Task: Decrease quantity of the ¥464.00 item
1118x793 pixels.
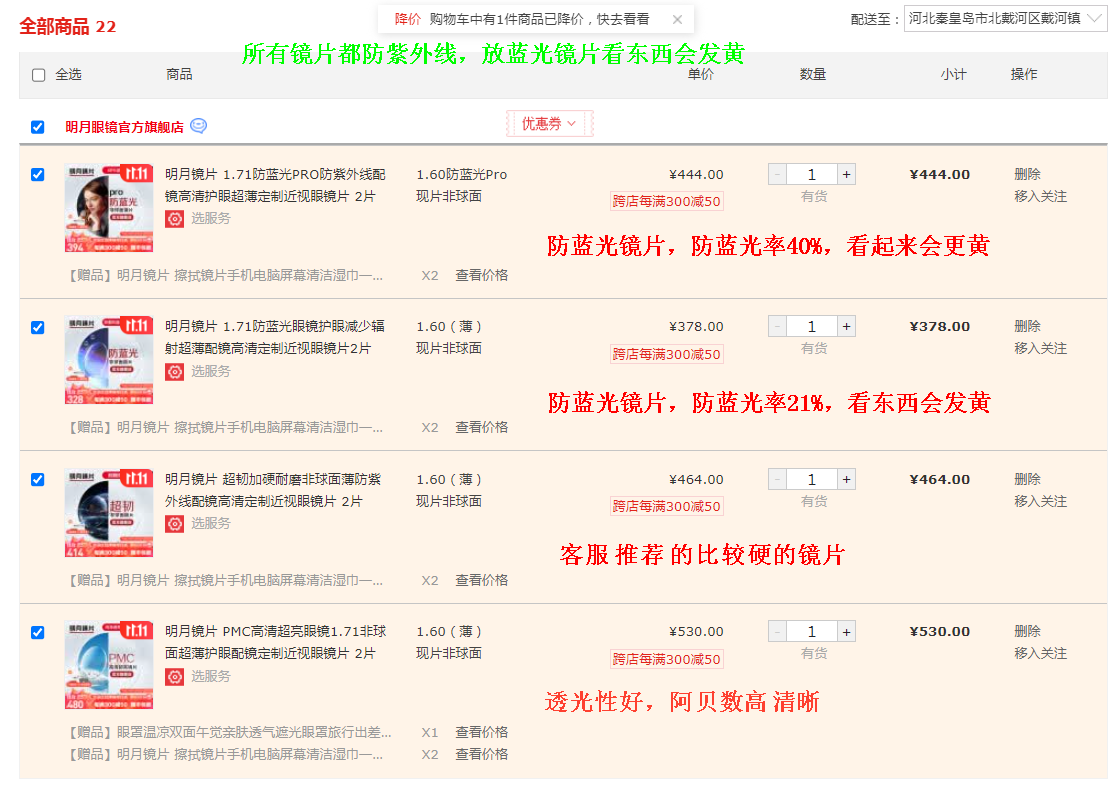Action: 777,479
